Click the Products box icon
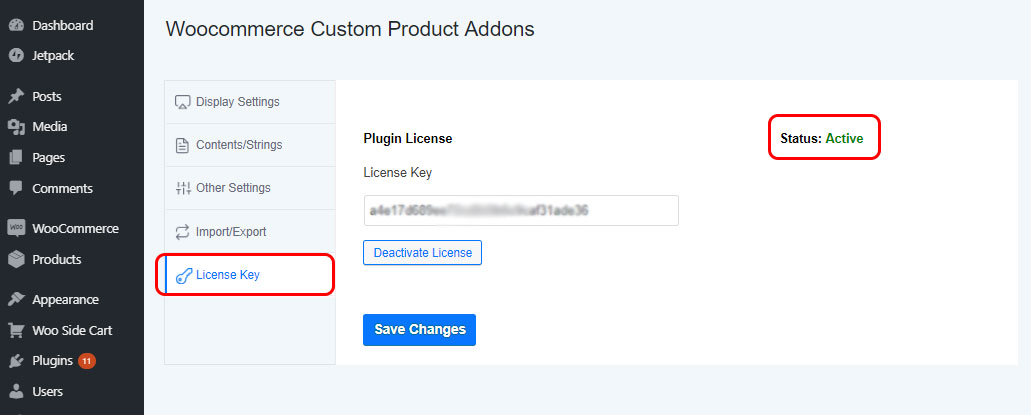Image resolution: width=1031 pixels, height=415 pixels. click(x=16, y=259)
